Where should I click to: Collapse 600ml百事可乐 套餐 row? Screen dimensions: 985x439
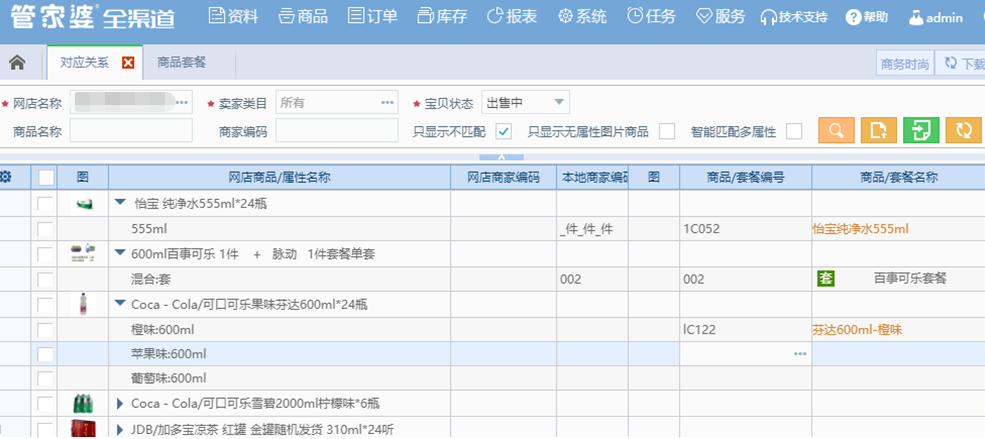click(121, 253)
